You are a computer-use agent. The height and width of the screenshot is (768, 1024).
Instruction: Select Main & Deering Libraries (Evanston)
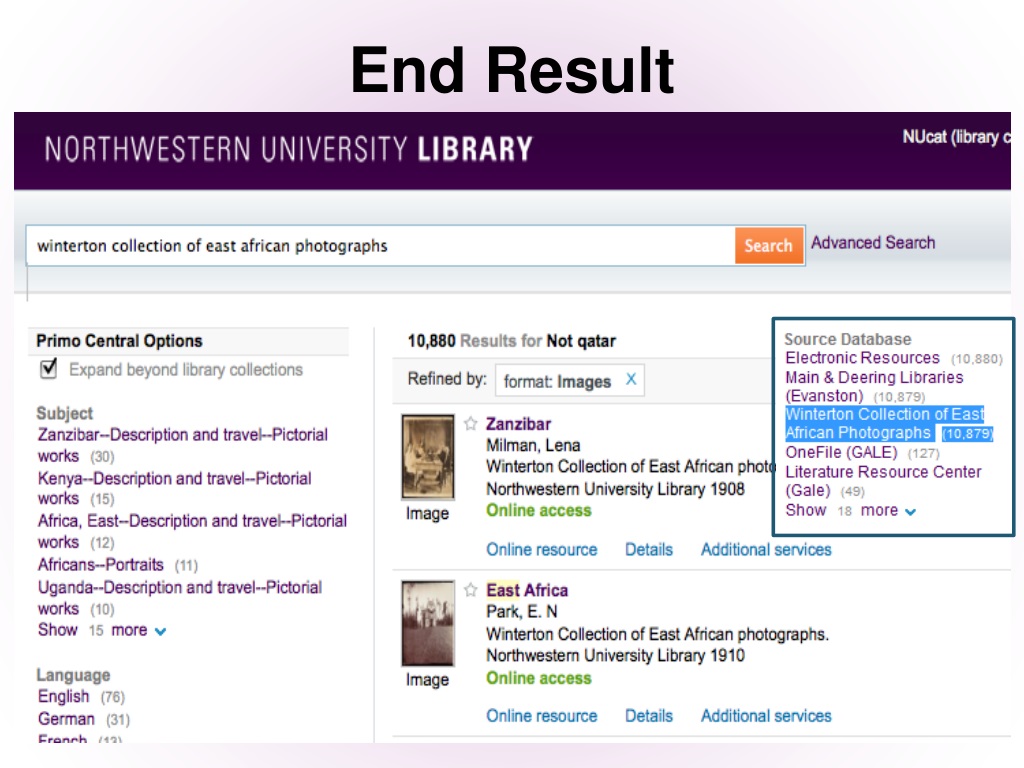[874, 387]
